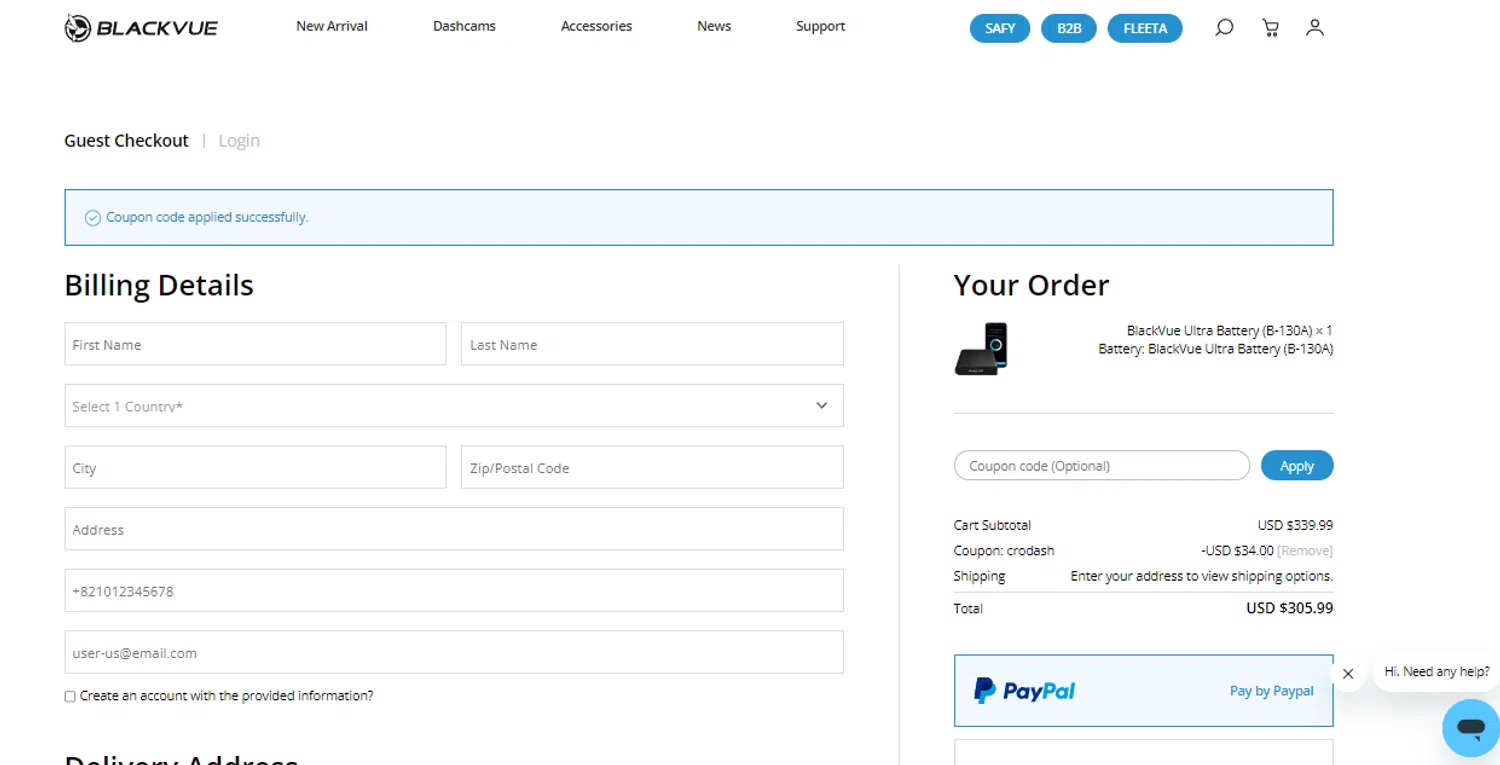Screen dimensions: 1500x765
Task: Click the 'Coupon: crodash' label
Action: click(x=1004, y=551)
